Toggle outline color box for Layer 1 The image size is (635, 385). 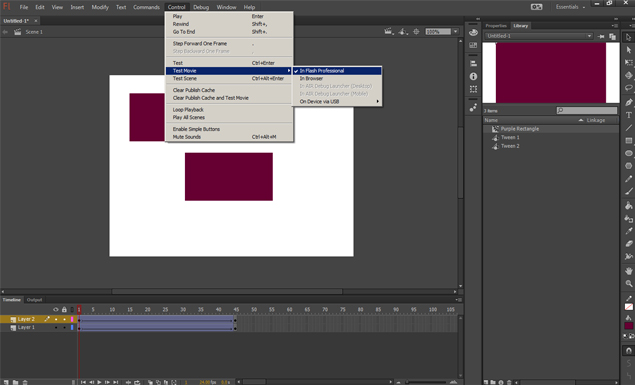(x=72, y=328)
